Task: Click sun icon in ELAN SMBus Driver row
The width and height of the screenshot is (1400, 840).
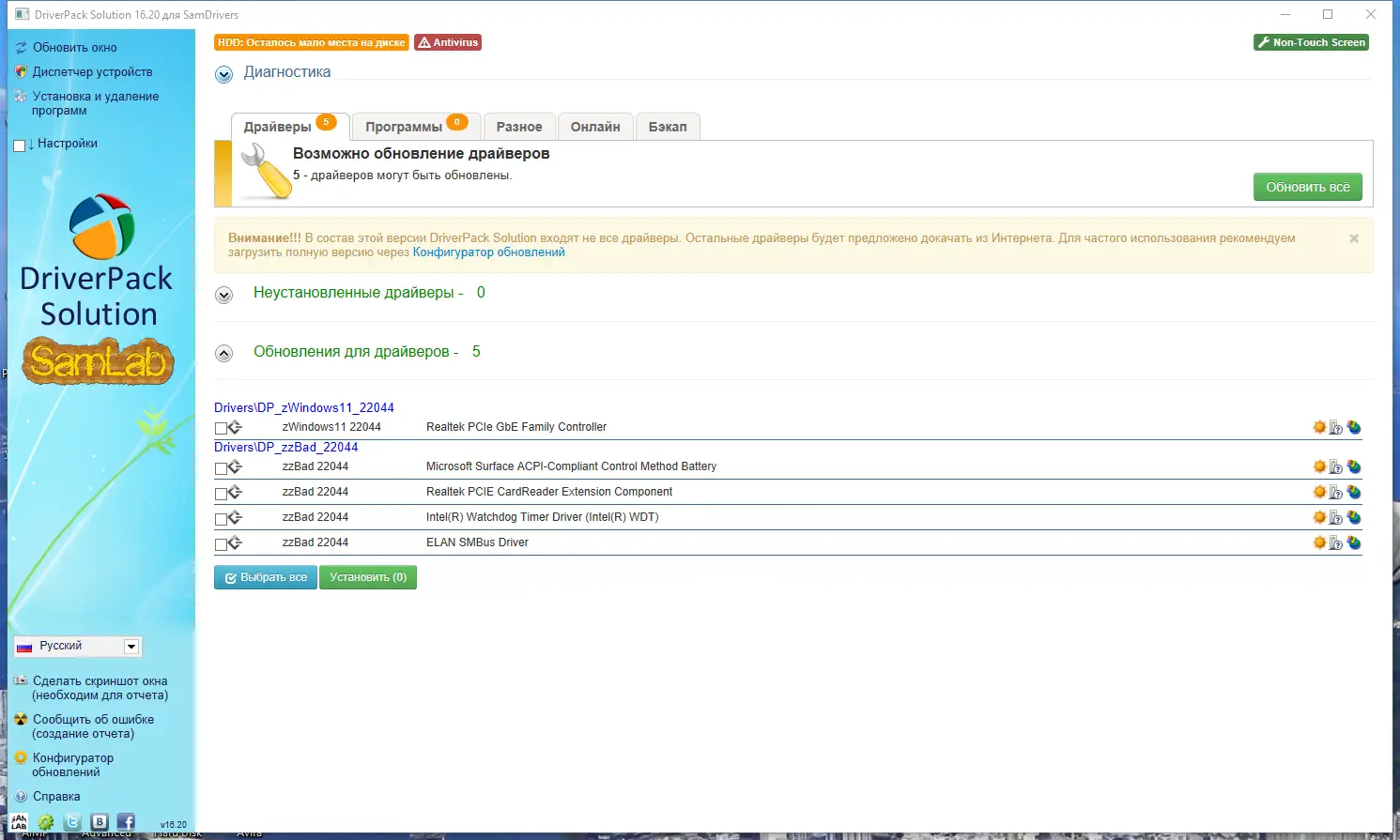Action: pos(1319,542)
